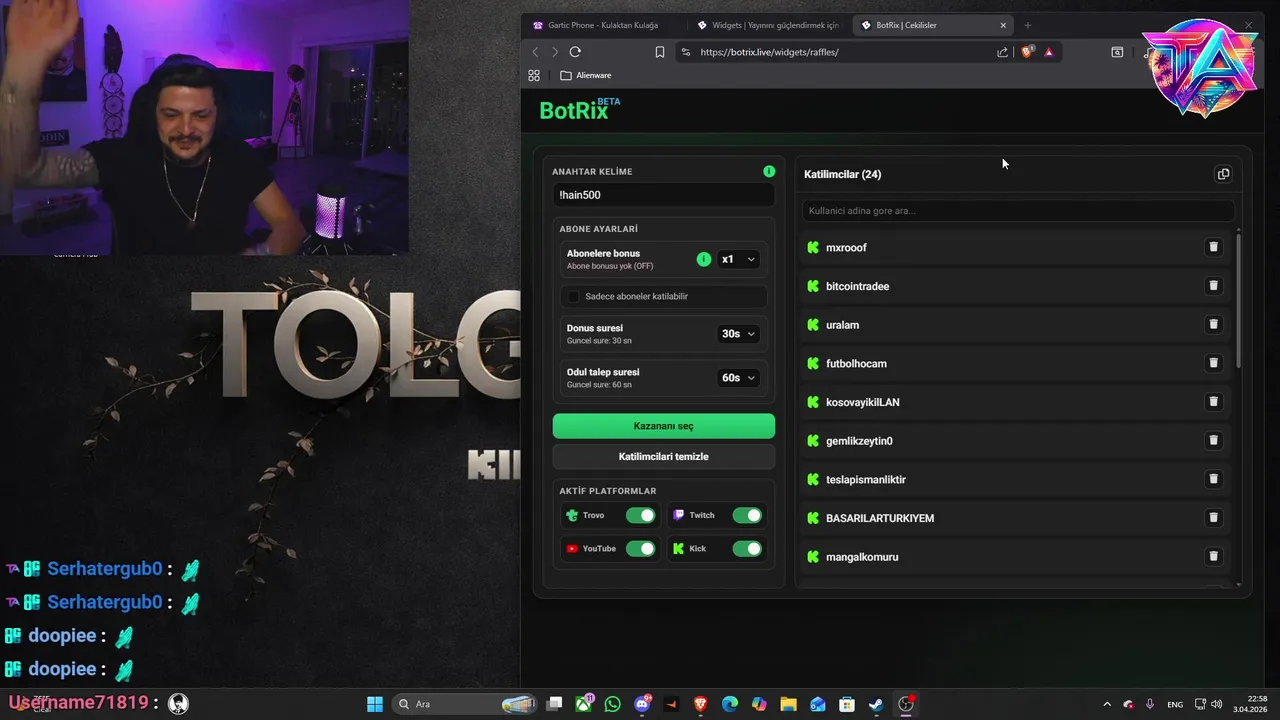Copy the Katilimcilar participant list
The height and width of the screenshot is (720, 1280).
point(1223,174)
